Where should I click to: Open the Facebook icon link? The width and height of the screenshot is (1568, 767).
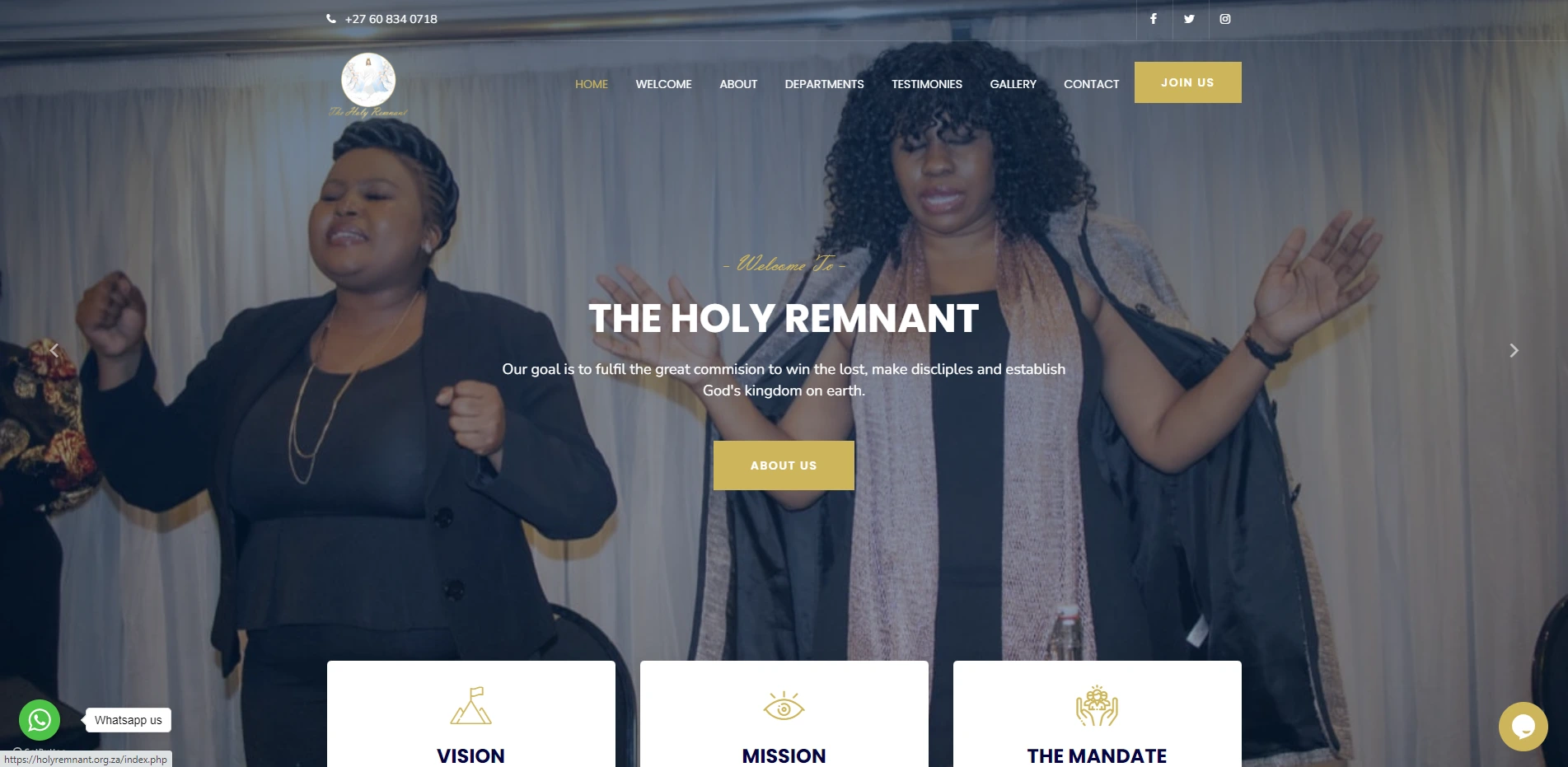tap(1154, 19)
